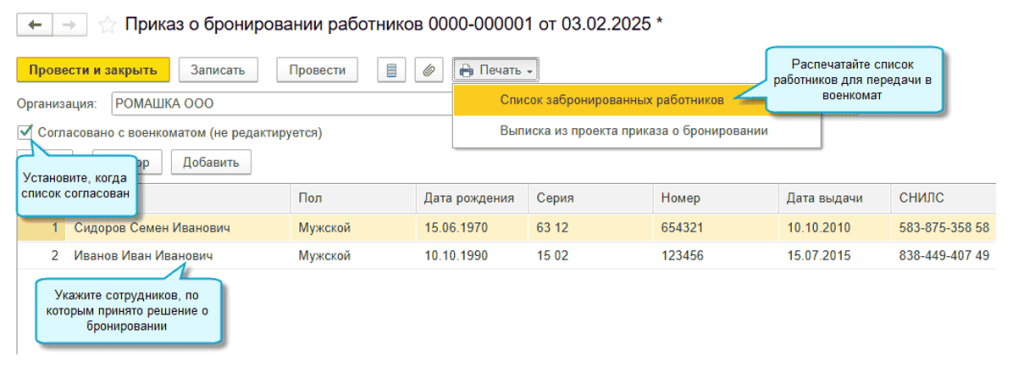Screen dimensions: 1024x373
Task: Select birth date cell 10.10.1990
Action: point(472,255)
